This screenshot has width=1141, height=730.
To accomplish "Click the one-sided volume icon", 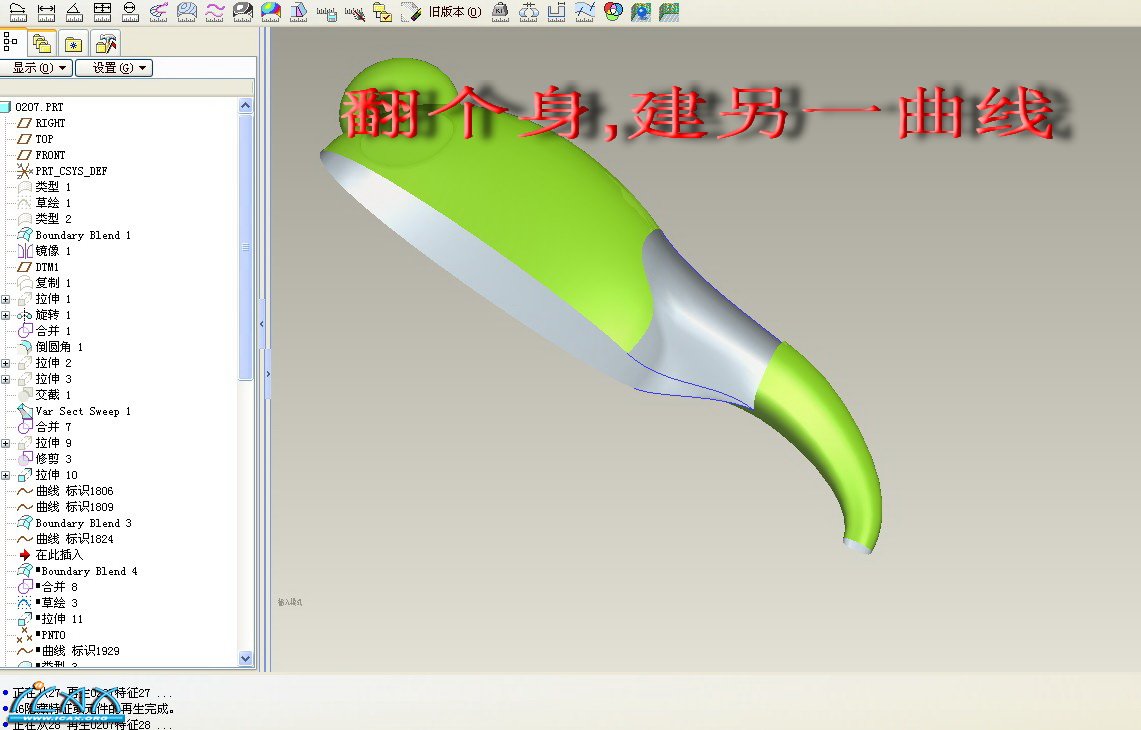I will coord(557,12).
